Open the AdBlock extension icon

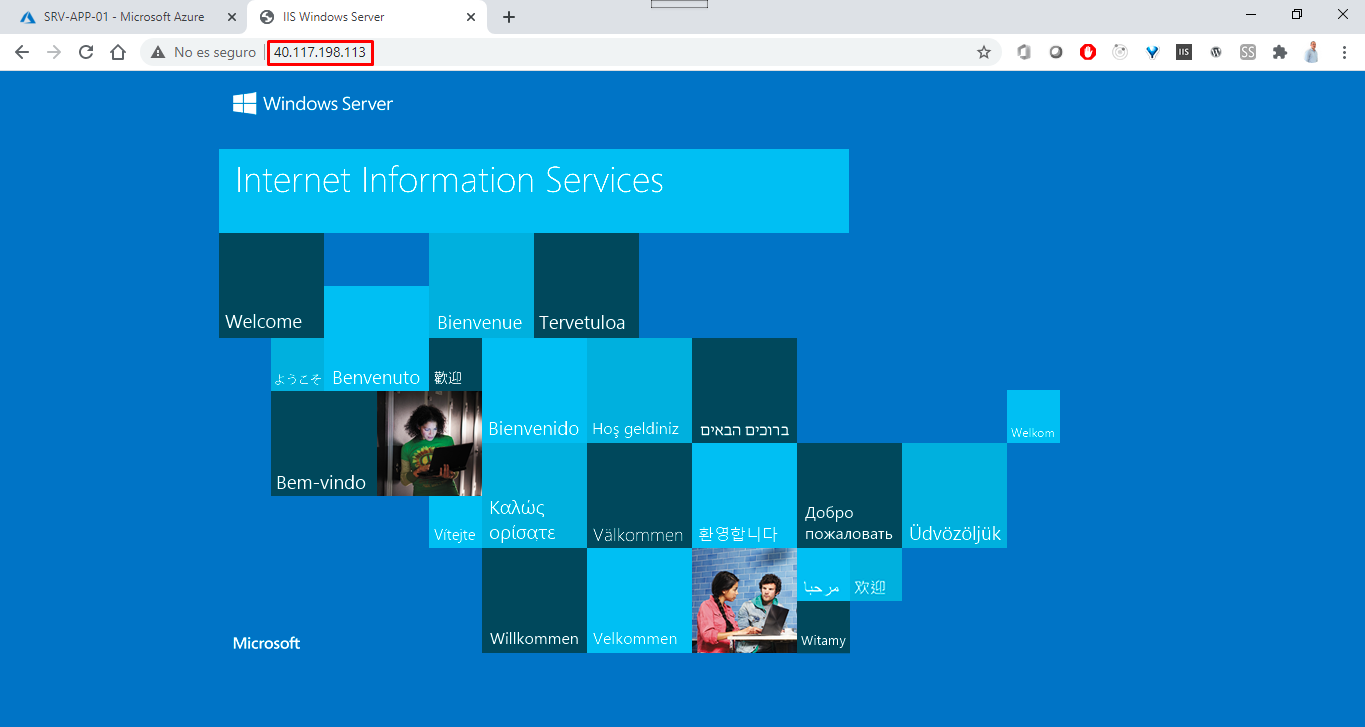point(1087,51)
